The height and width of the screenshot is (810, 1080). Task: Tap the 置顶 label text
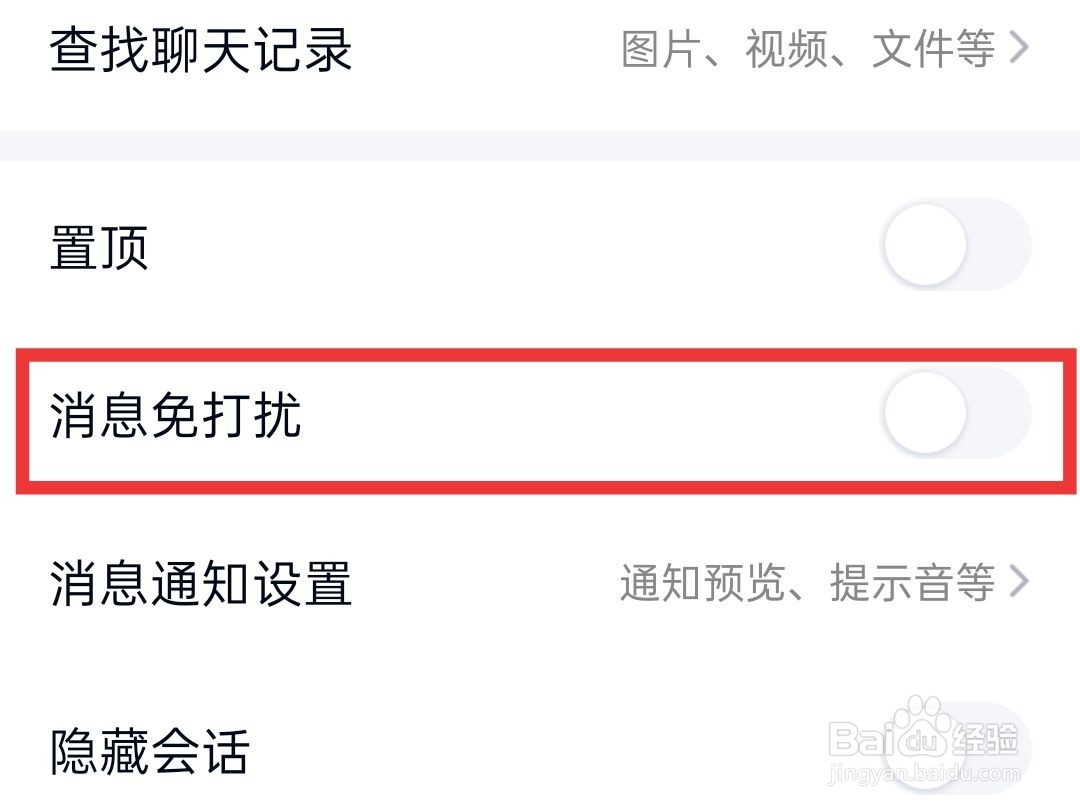99,247
